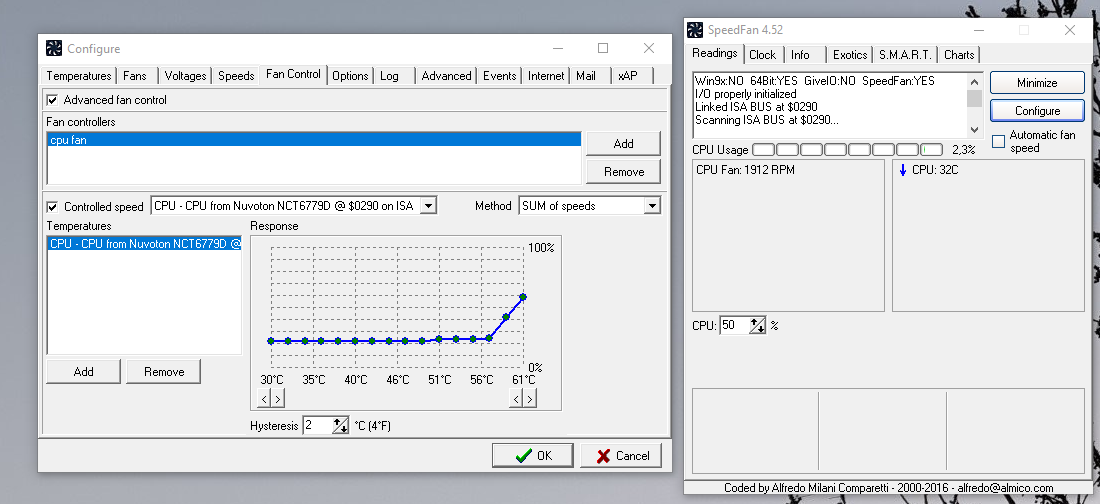
Task: Click the right arrow under 61°C on response graph
Action: coord(530,399)
